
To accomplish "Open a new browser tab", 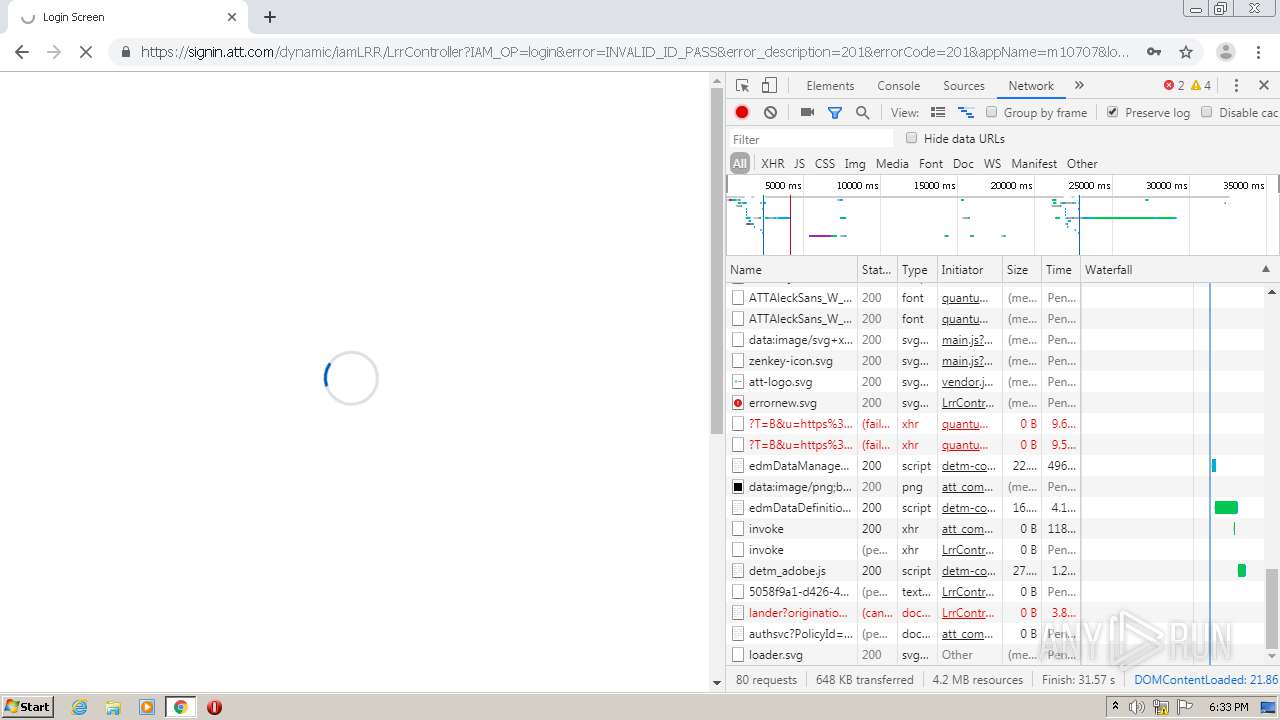I will coord(270,17).
